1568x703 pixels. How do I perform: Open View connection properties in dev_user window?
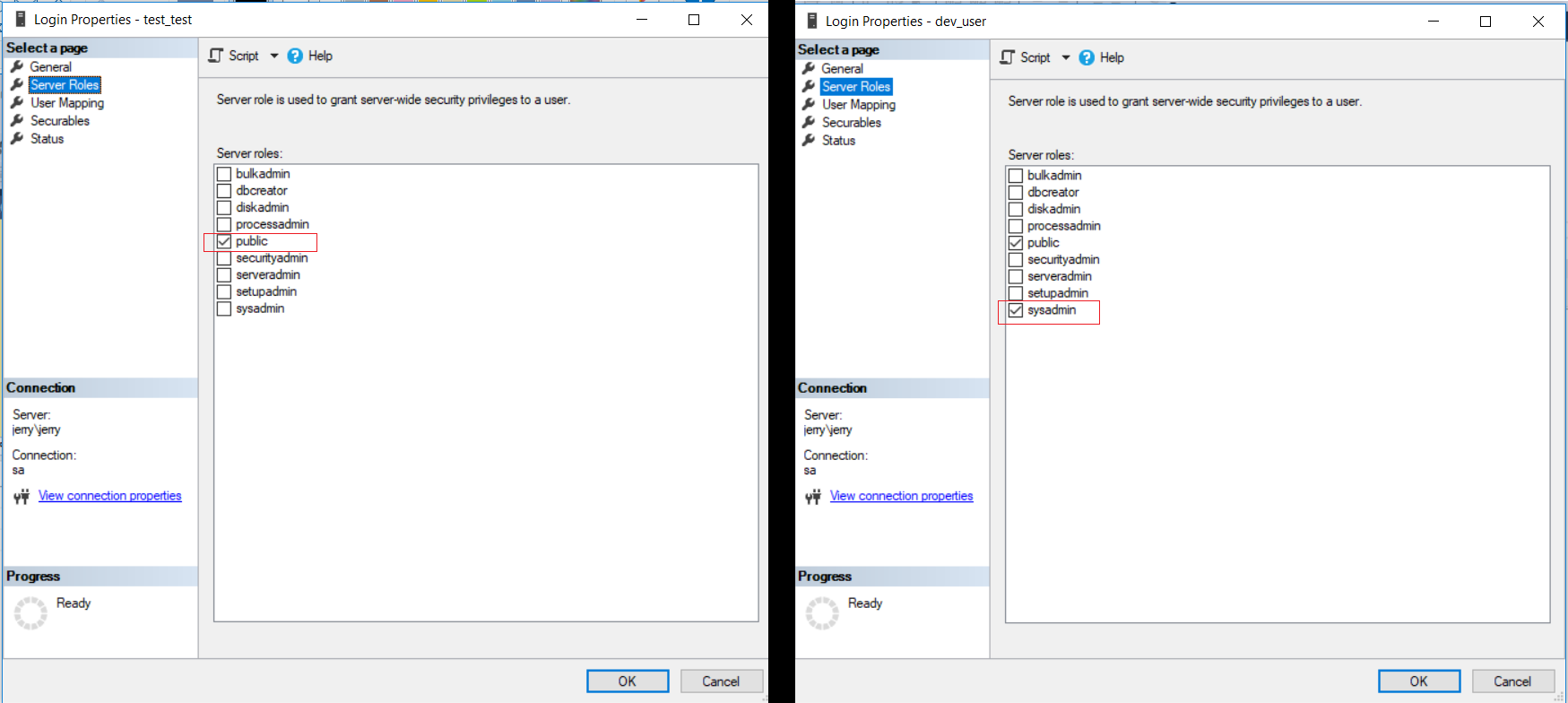point(902,496)
